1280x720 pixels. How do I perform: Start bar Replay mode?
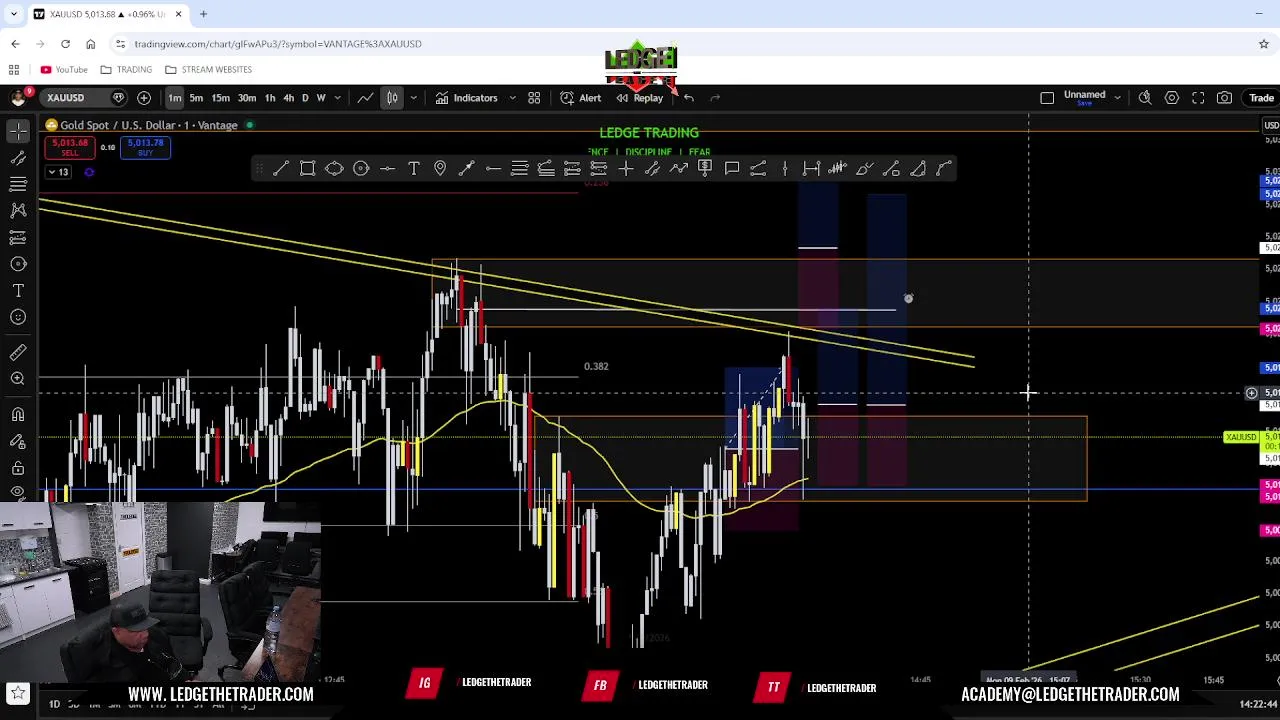click(x=640, y=98)
